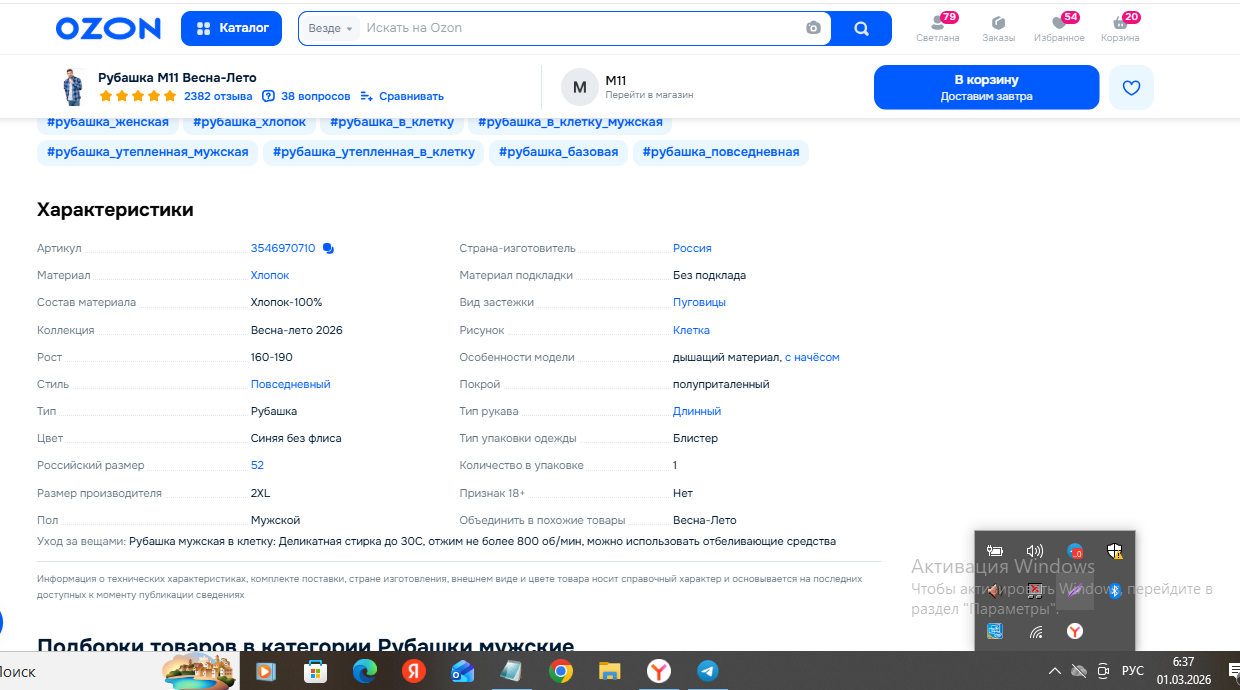Collapse hidden tray icons chevron
The height and width of the screenshot is (690, 1240).
click(1053, 671)
